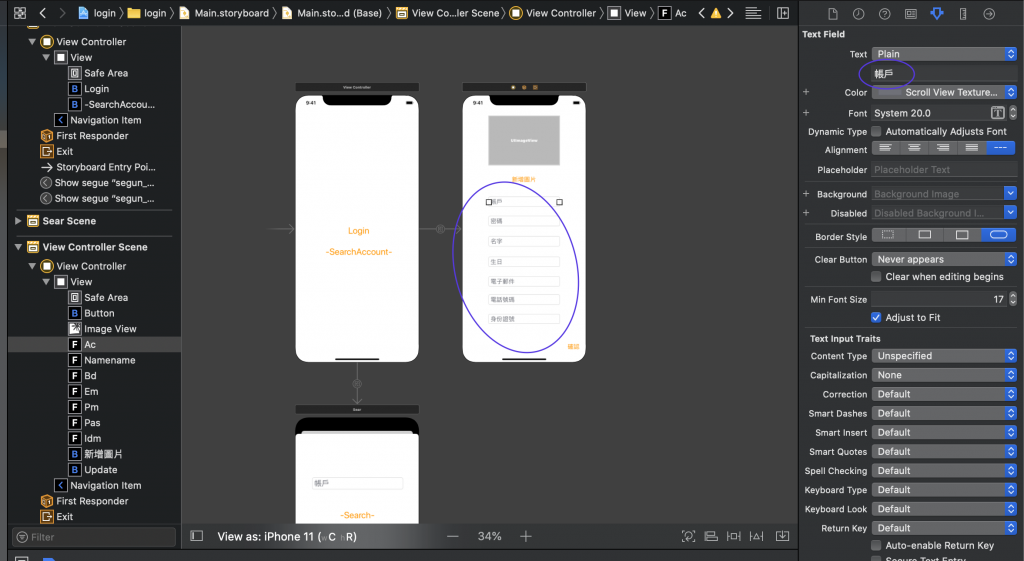Select bezel border style
The height and width of the screenshot is (561, 1024).
(962, 235)
